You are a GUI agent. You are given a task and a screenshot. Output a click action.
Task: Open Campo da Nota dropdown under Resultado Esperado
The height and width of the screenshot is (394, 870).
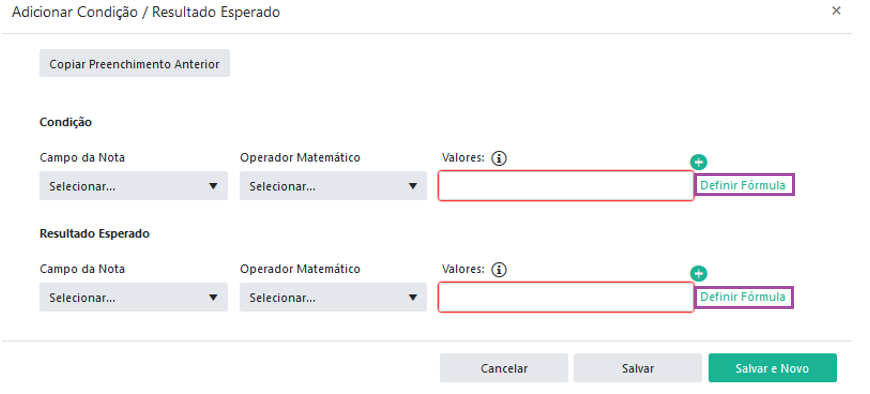(x=134, y=297)
